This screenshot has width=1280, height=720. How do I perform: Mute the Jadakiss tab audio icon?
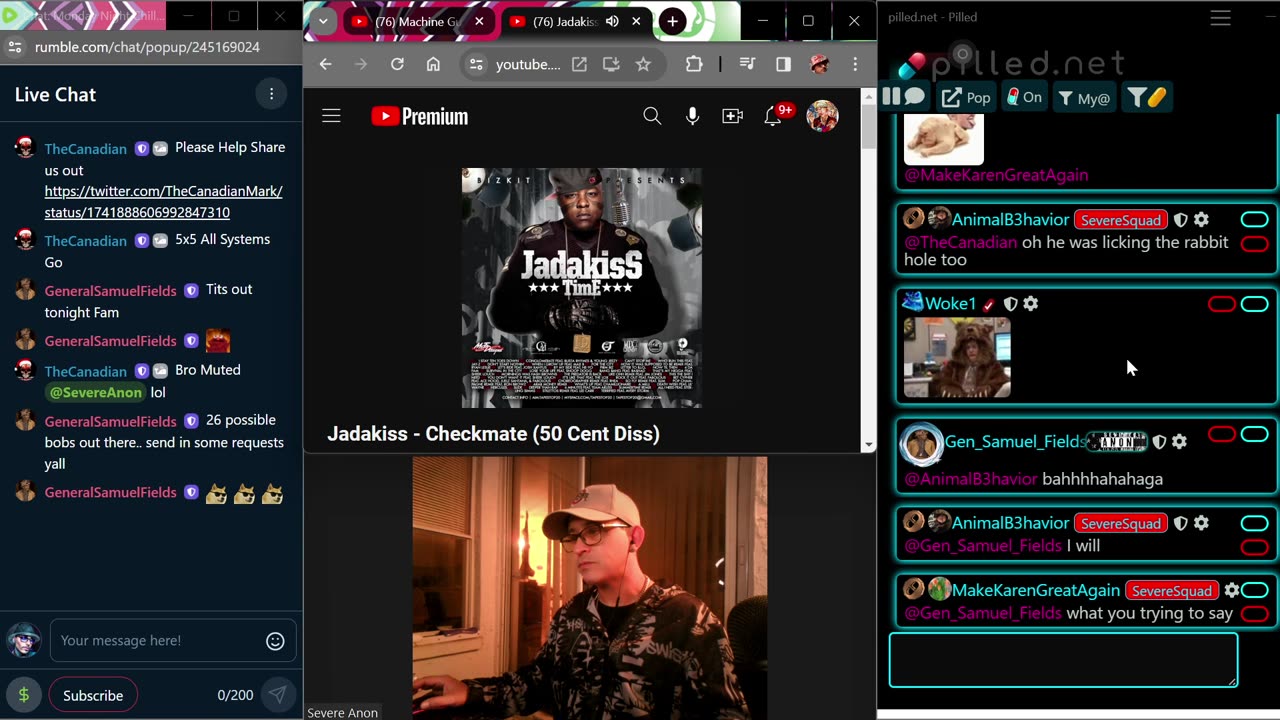point(612,21)
